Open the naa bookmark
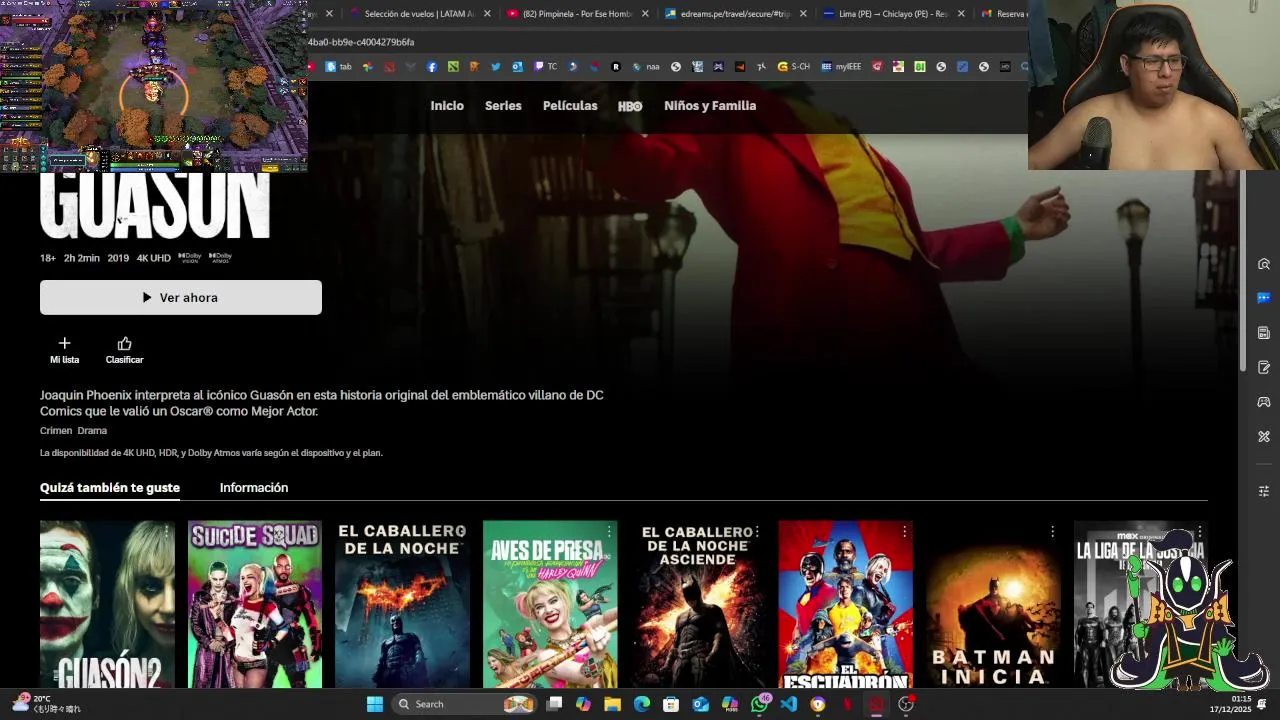1280x720 pixels. coord(646,67)
